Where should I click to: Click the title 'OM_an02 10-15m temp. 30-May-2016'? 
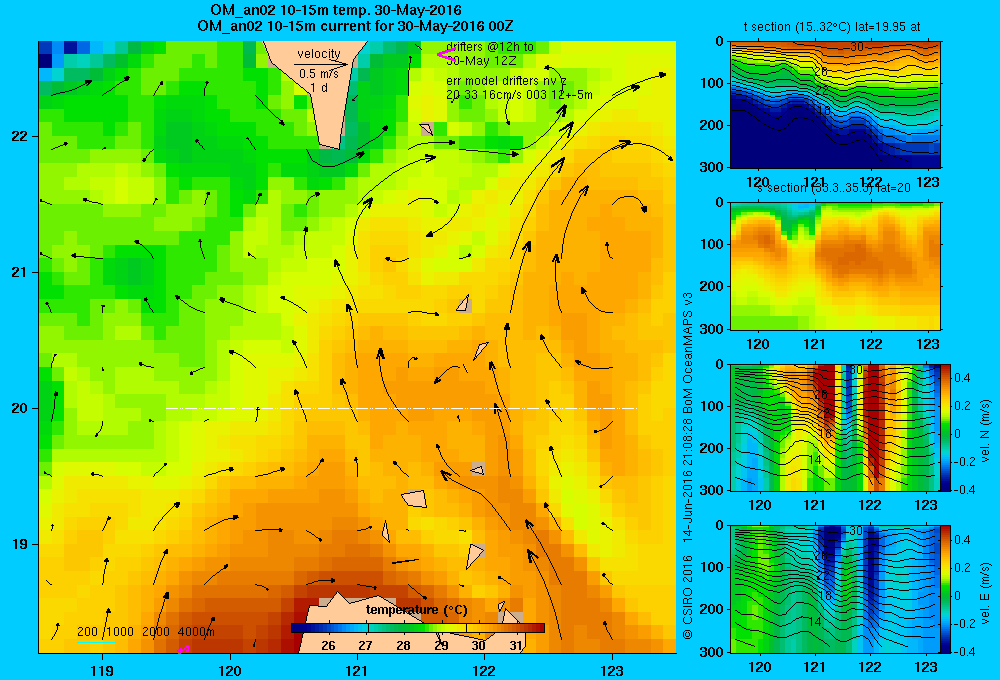[336, 10]
